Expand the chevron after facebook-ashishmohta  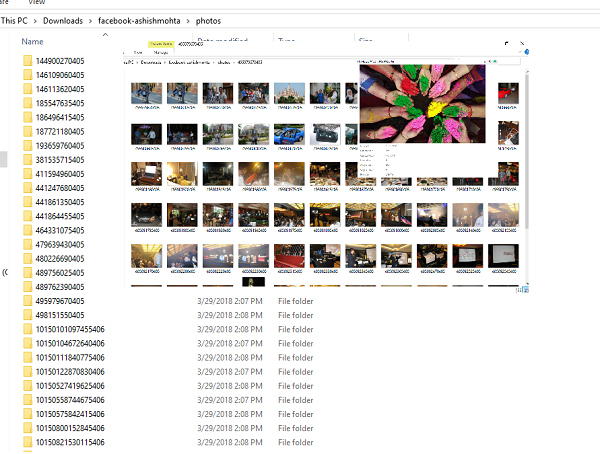tap(188, 21)
